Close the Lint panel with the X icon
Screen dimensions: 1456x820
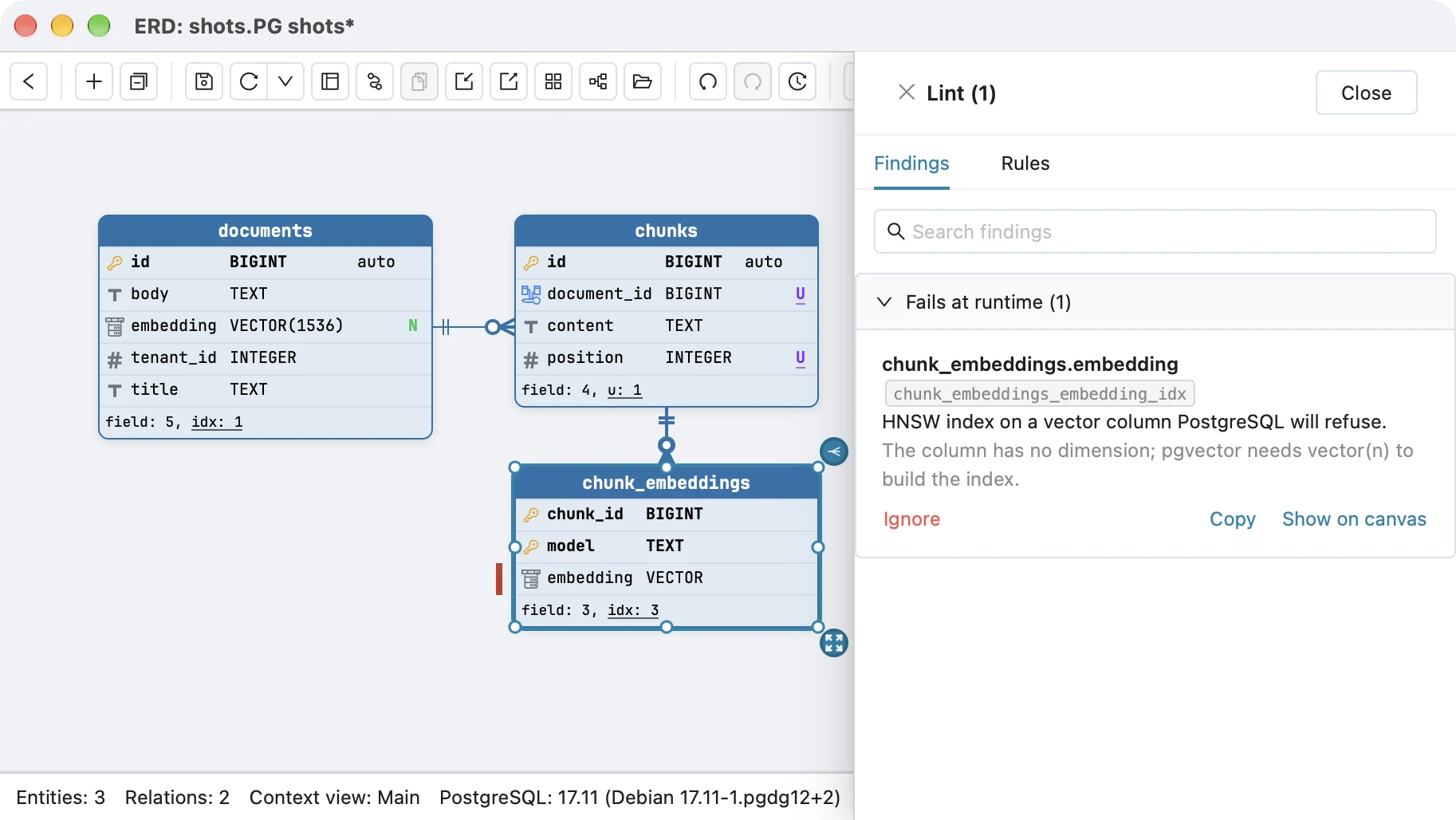coord(907,93)
